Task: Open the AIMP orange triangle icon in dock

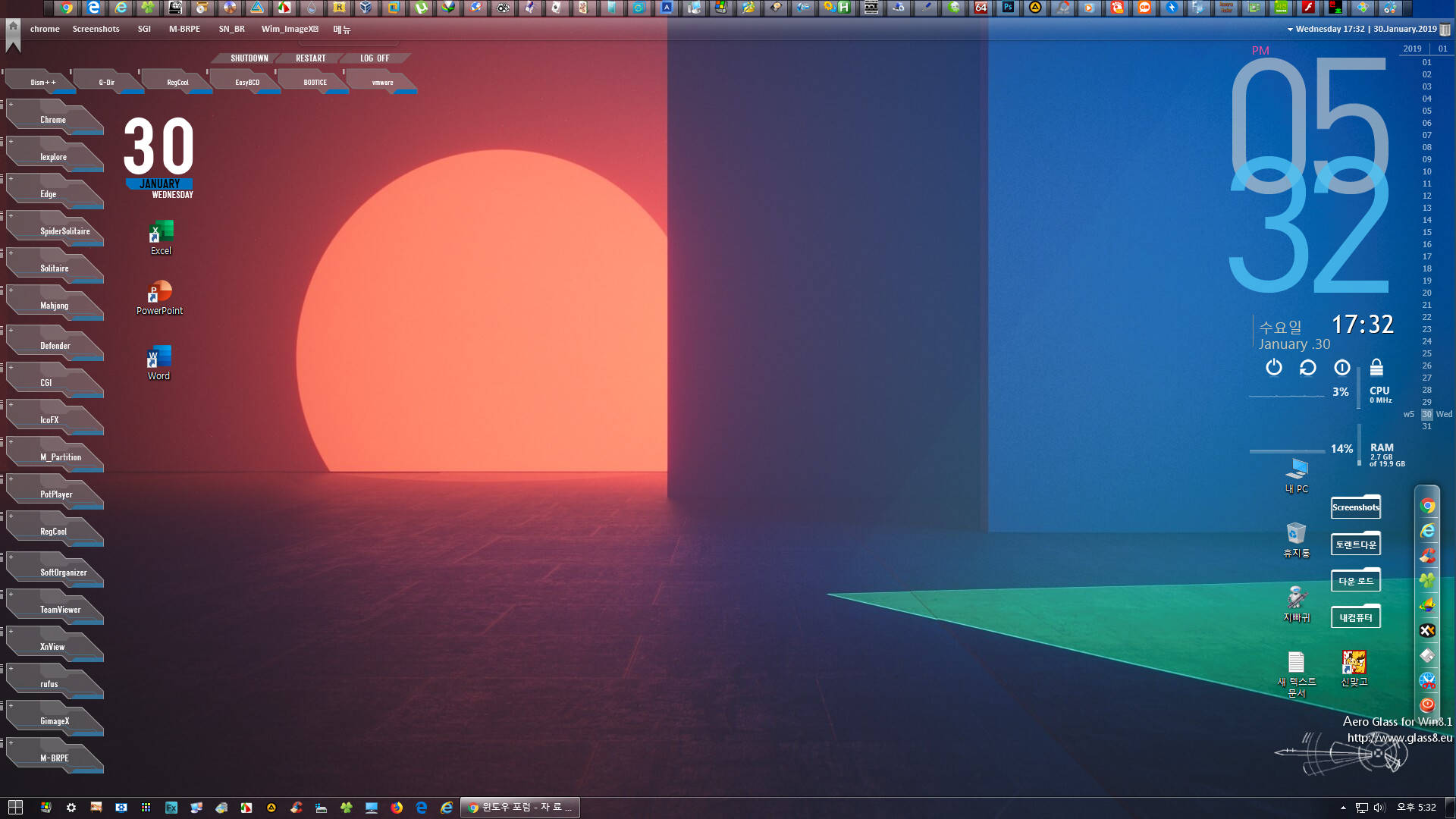Action: click(1035, 8)
